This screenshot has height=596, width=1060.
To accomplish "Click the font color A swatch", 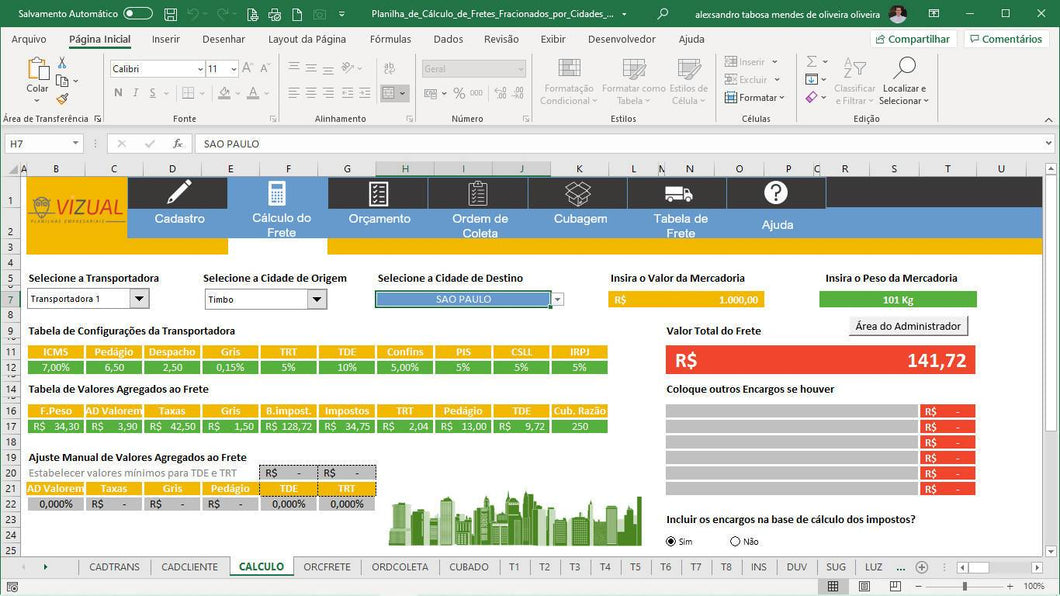I will coord(253,93).
